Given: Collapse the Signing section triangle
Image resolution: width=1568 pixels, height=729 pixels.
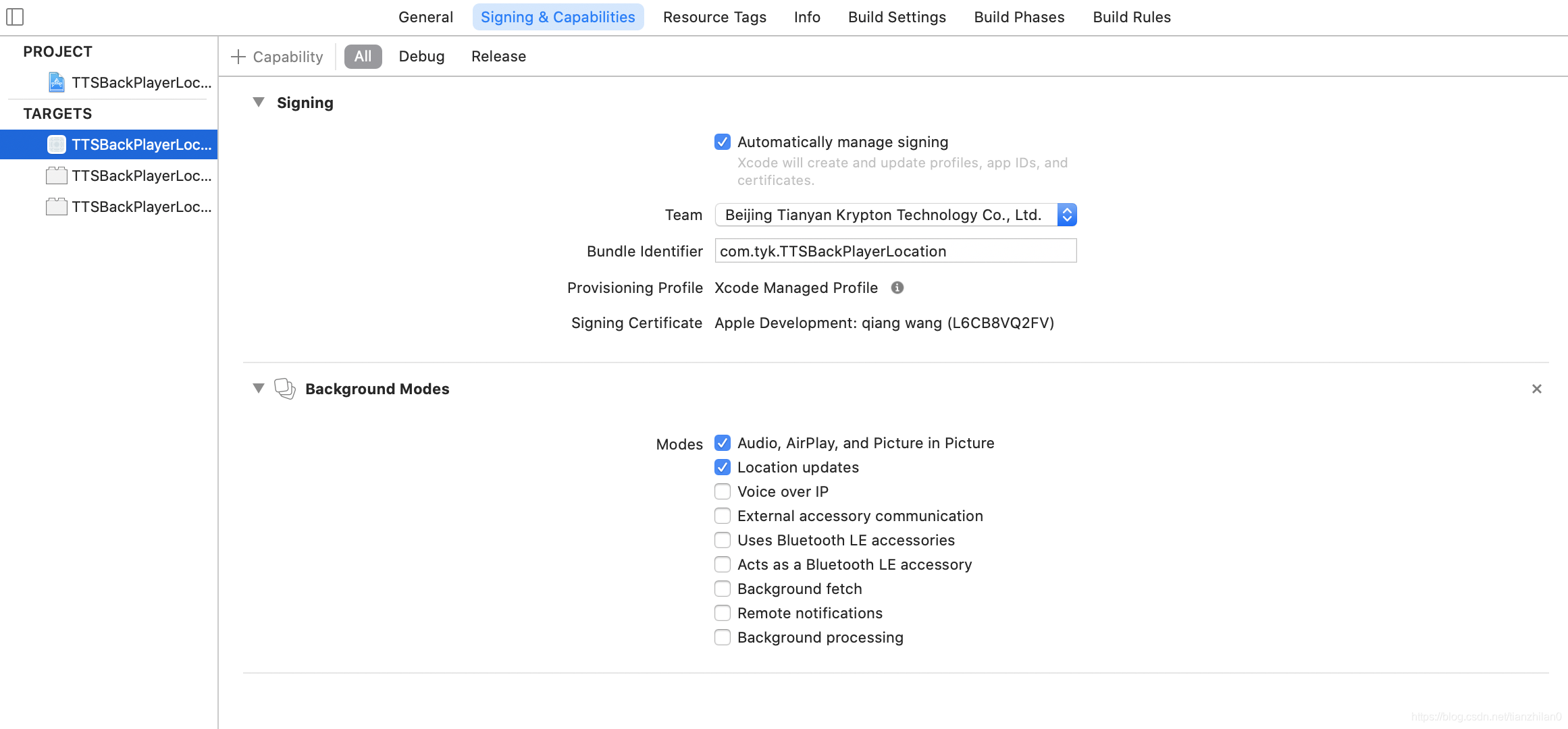Looking at the screenshot, I should (258, 103).
